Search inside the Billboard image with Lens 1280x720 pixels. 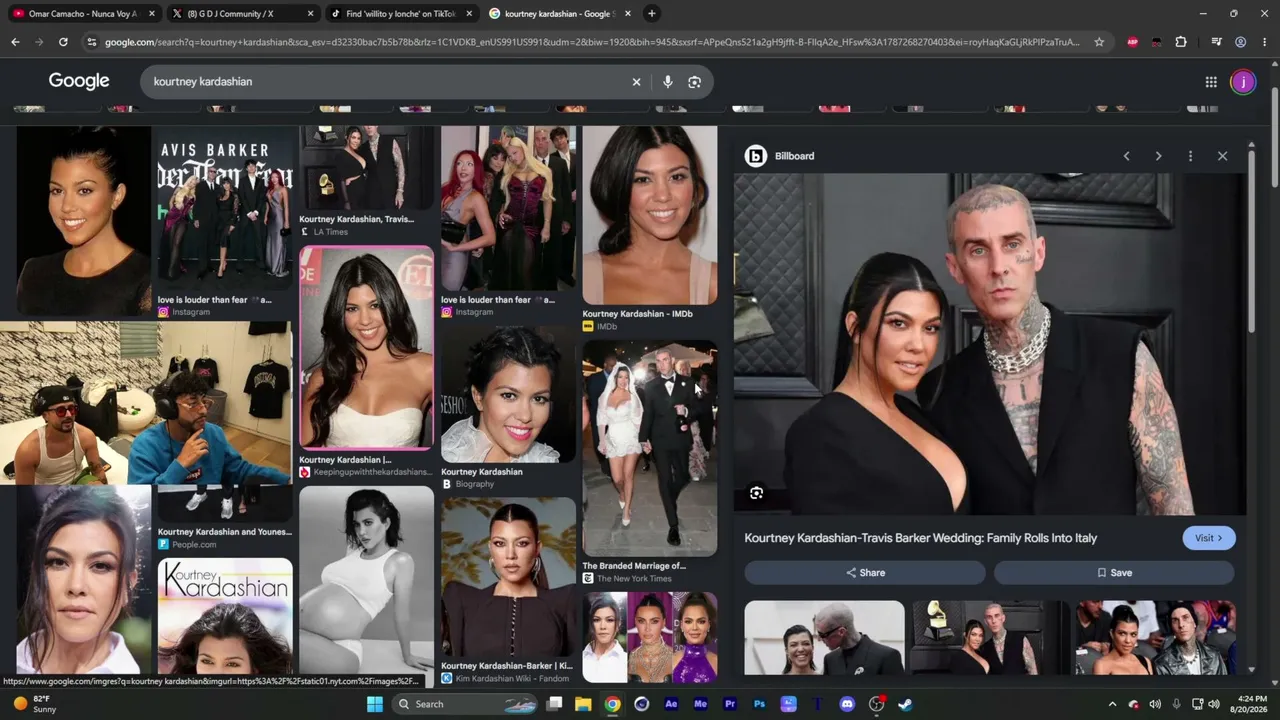(757, 493)
